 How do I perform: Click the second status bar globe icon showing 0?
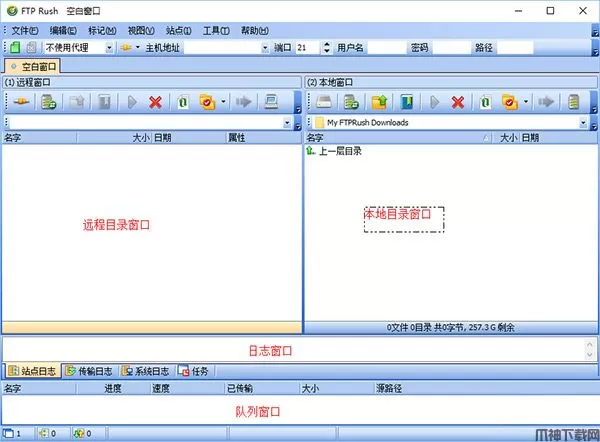tap(79, 433)
